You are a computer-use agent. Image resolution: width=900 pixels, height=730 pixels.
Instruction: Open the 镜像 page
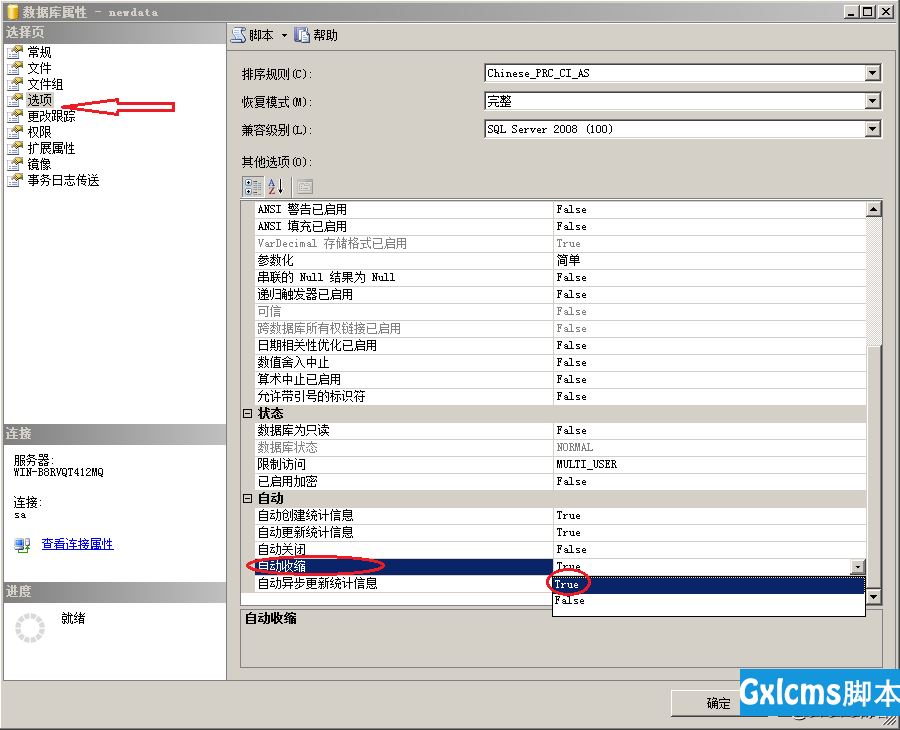coord(39,165)
